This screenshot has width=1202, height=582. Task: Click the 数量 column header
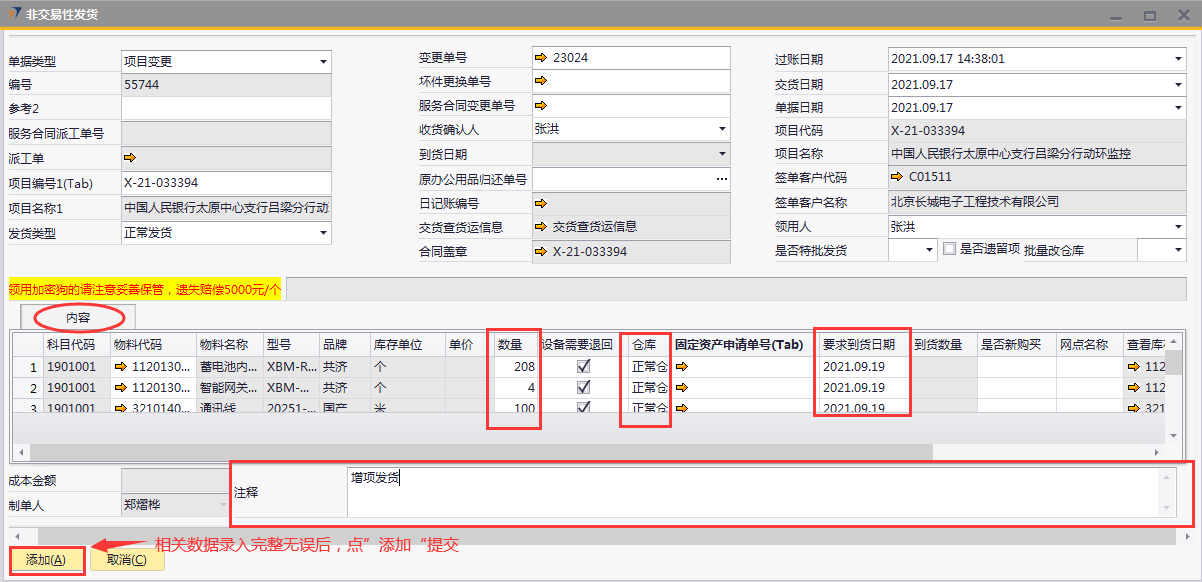[x=510, y=344]
